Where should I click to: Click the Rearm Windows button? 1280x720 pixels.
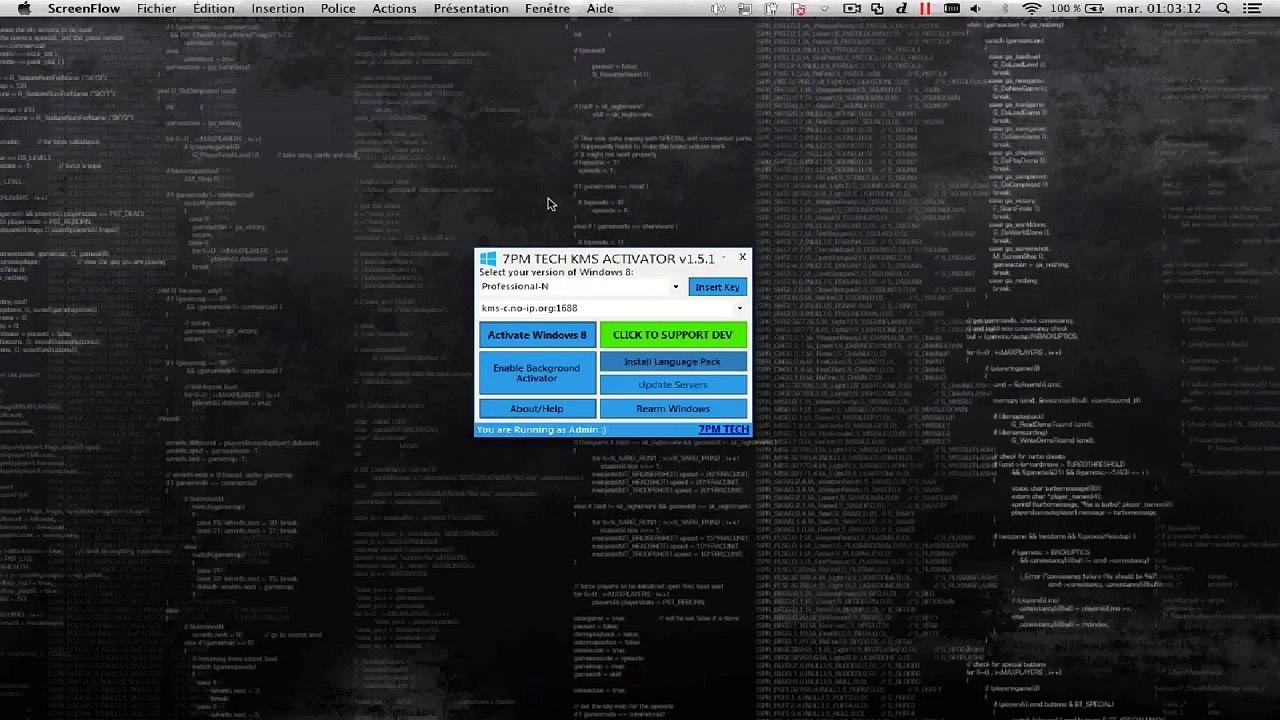[x=672, y=409]
